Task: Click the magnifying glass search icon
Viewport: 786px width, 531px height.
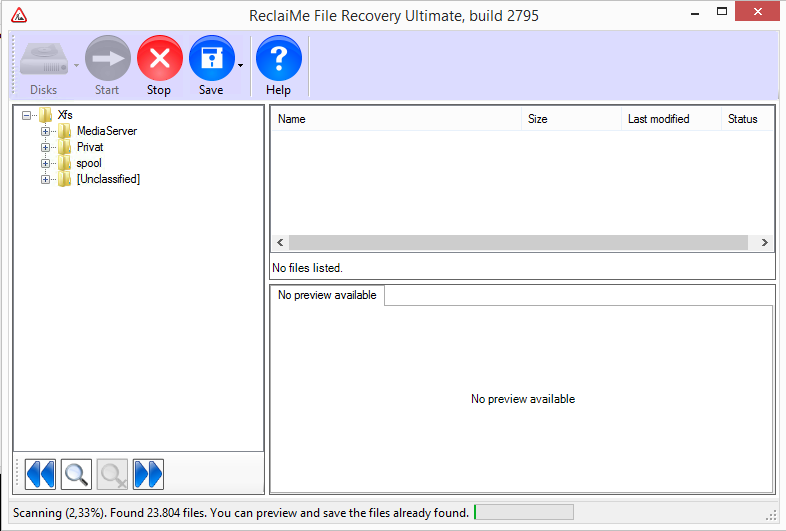Action: (76, 474)
